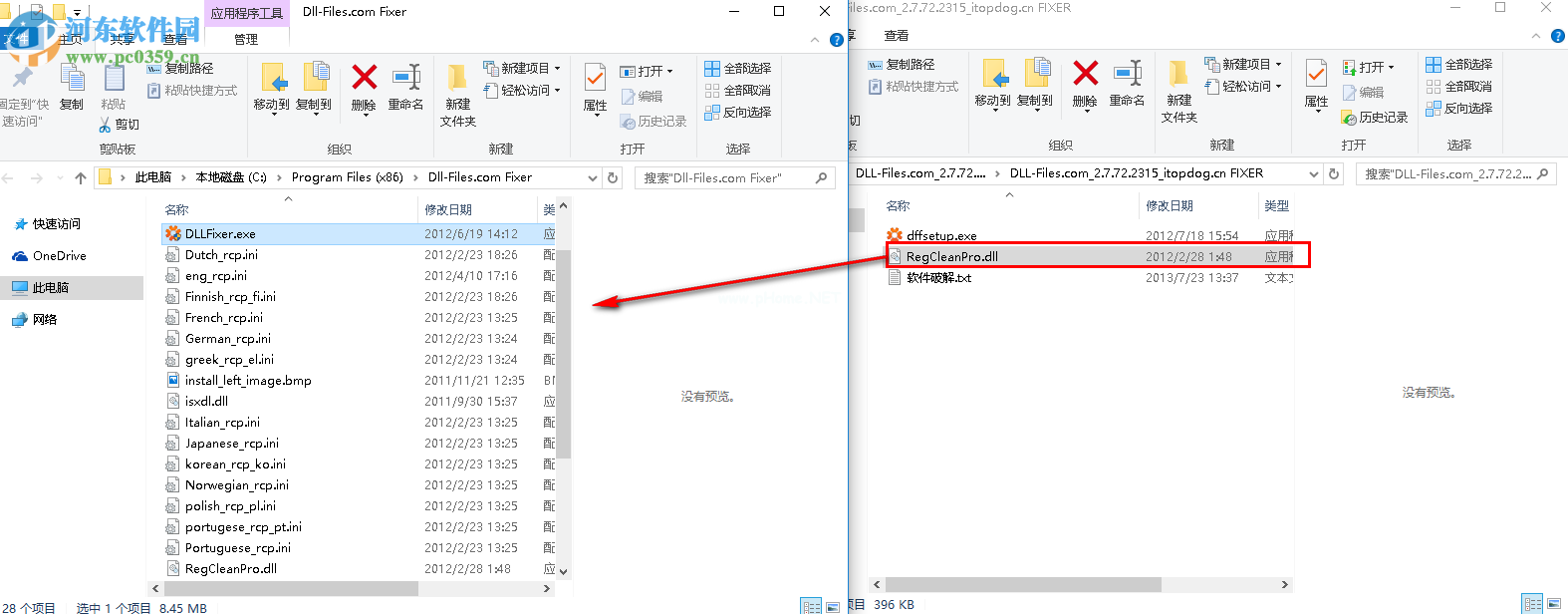Open Manage tab in left window
This screenshot has height=614, width=1568.
pyautogui.click(x=246, y=40)
